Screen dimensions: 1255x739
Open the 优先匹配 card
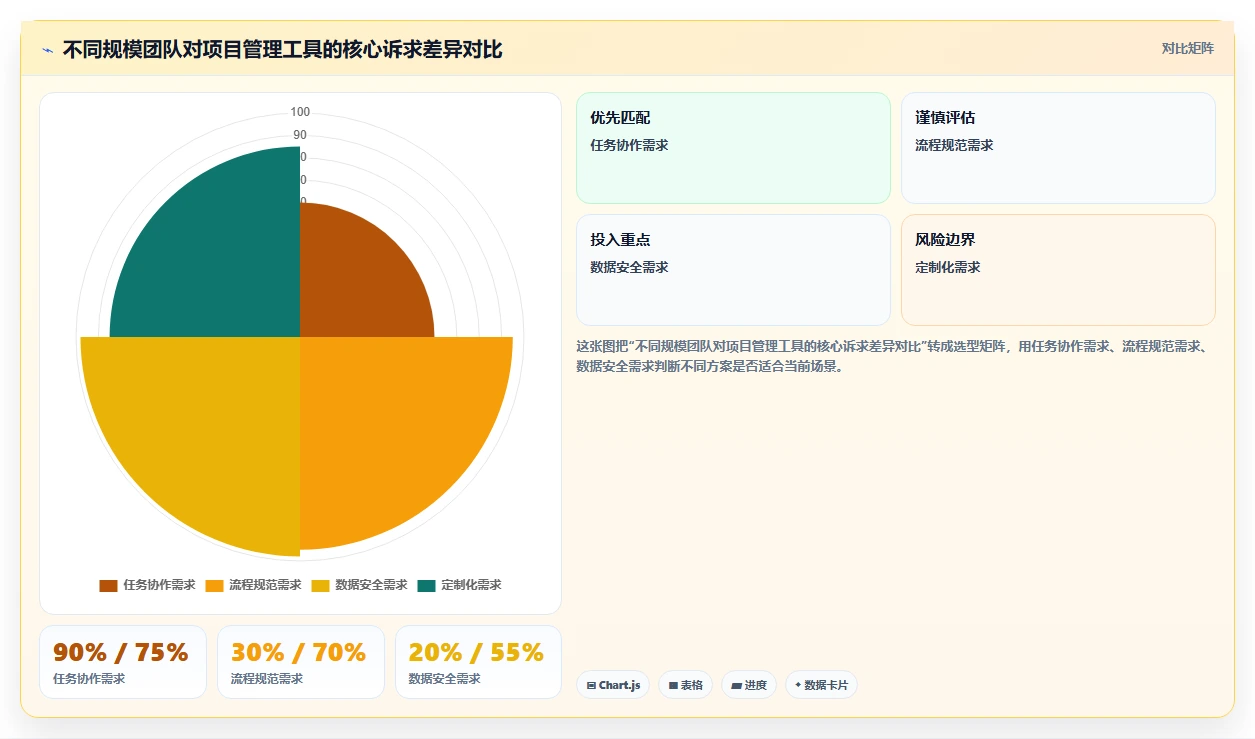click(733, 148)
